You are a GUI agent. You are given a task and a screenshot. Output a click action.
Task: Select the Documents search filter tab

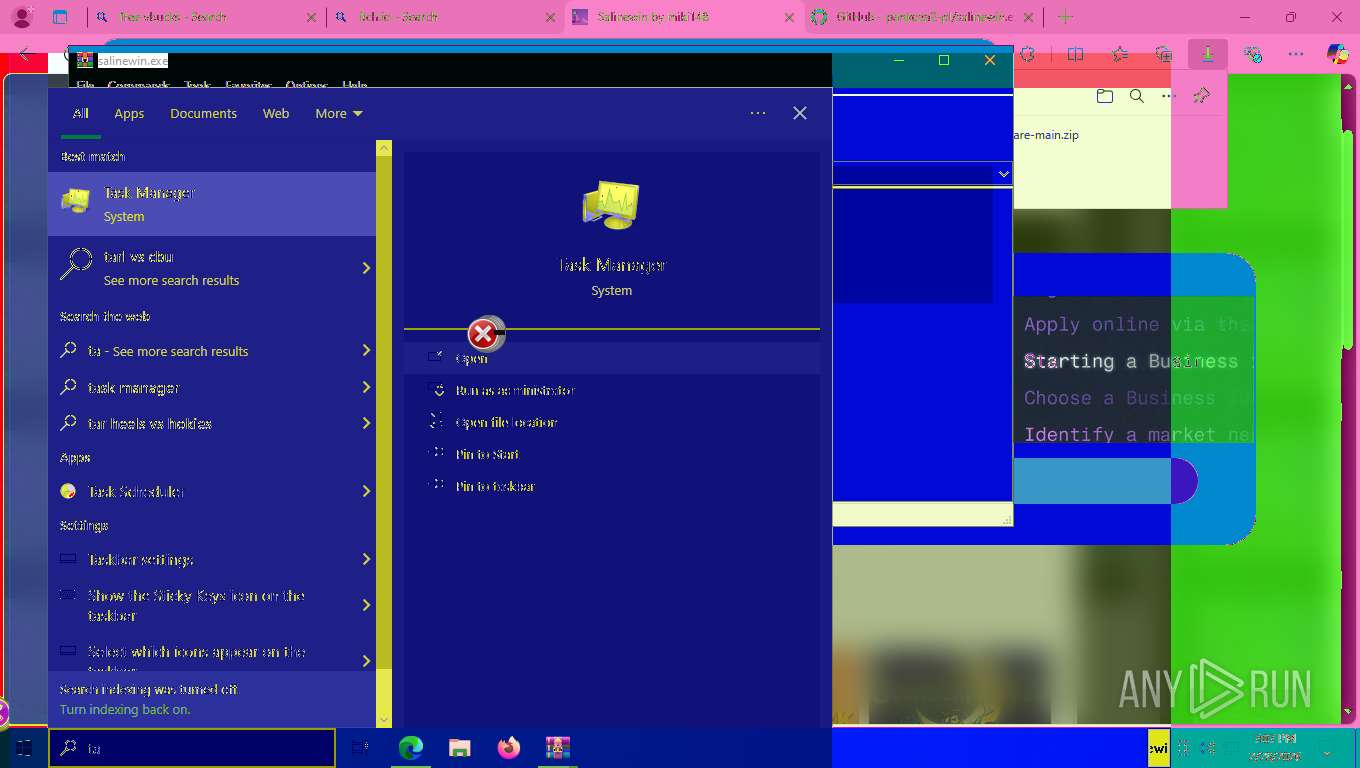(x=203, y=113)
